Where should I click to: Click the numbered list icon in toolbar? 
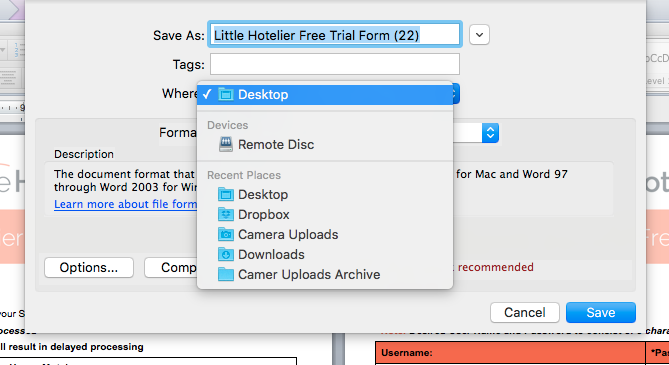[x=17, y=50]
